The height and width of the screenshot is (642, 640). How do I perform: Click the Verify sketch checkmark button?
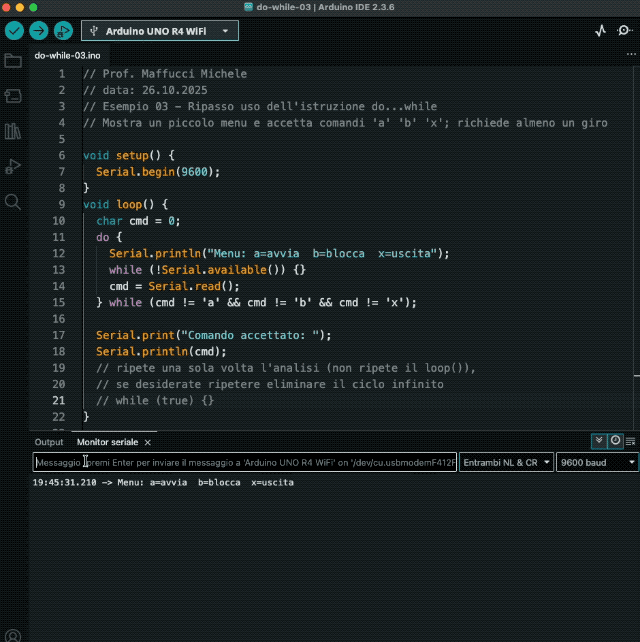[x=14, y=31]
